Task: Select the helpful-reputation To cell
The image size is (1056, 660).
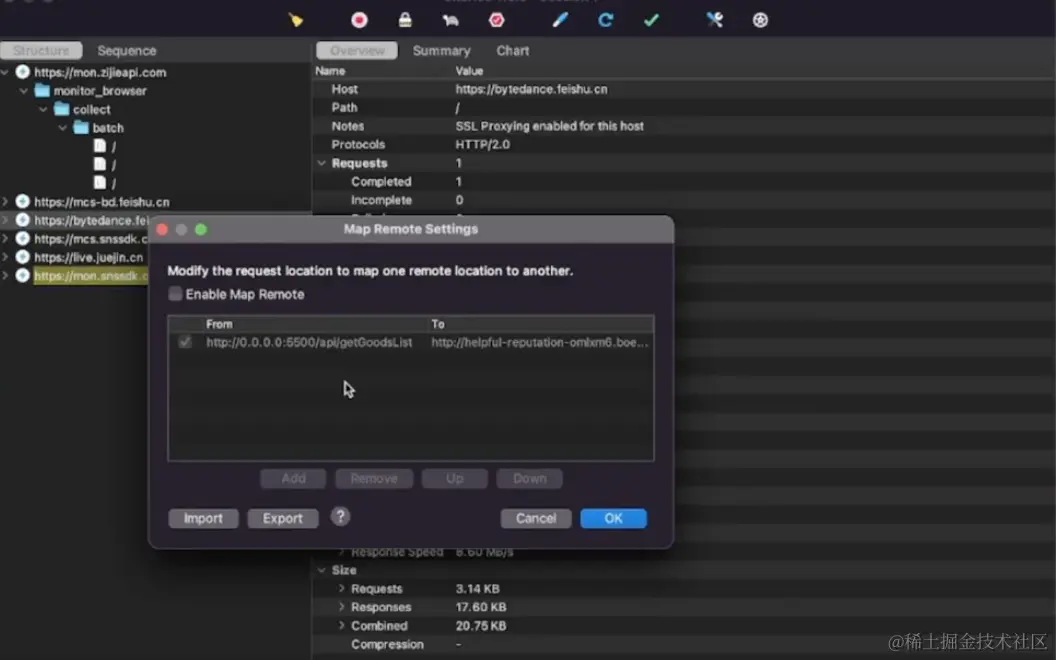Action: [540, 342]
